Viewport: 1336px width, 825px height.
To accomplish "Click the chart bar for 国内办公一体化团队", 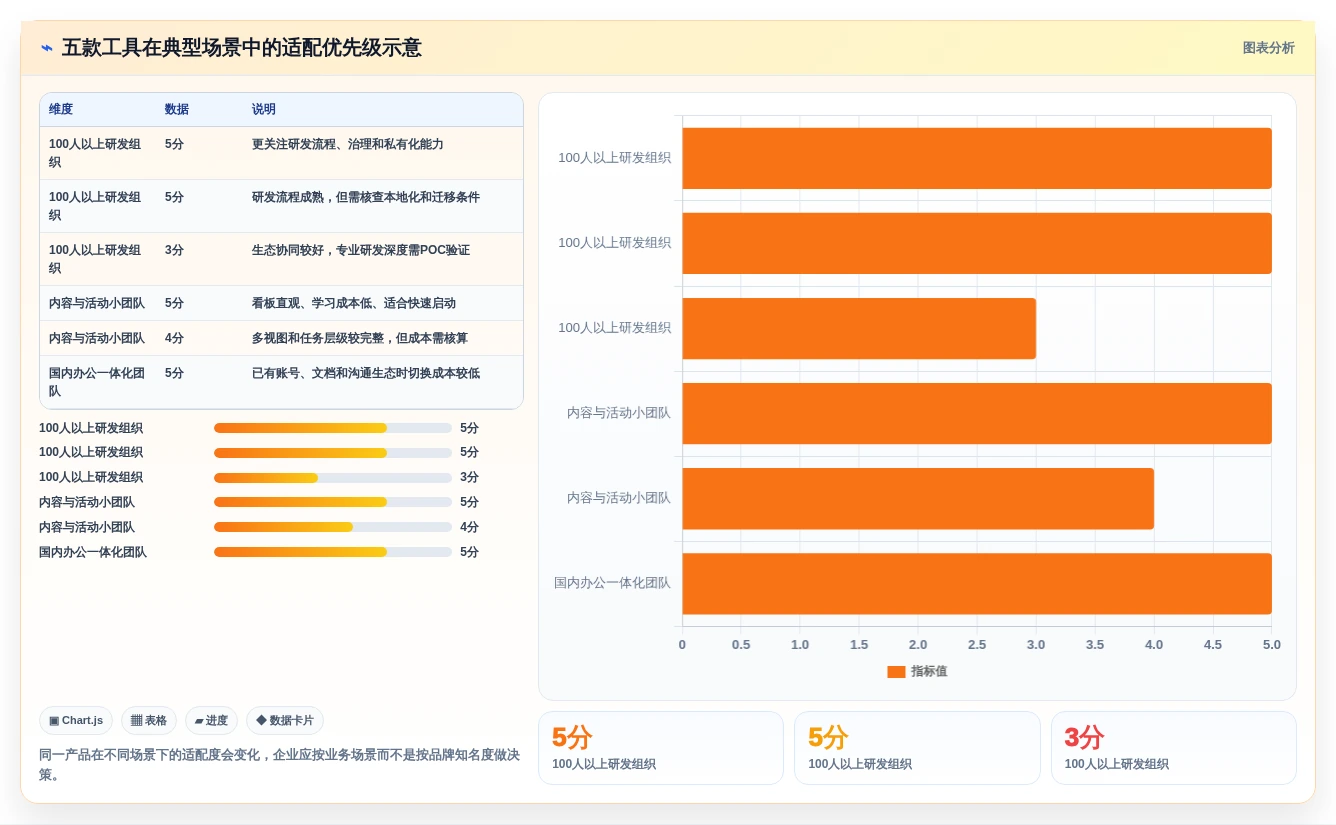I will [977, 584].
